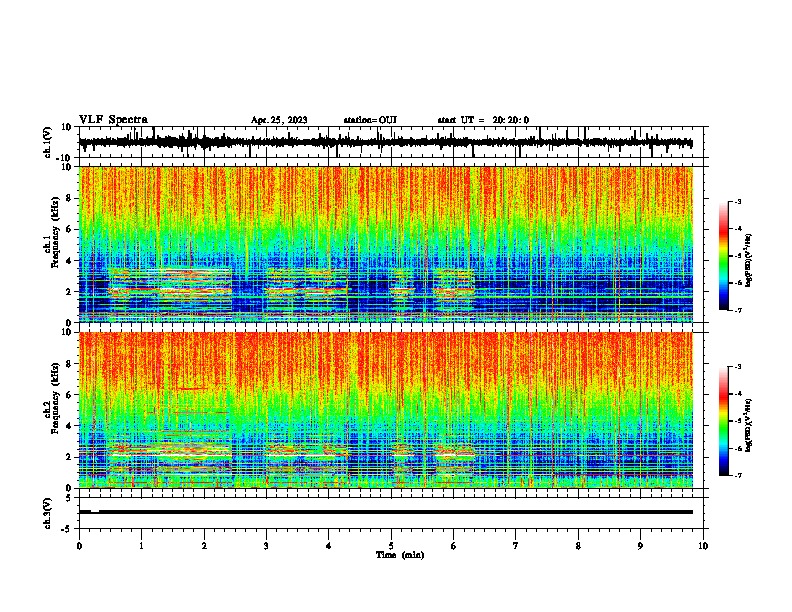Click time axis tick label "1"

click(x=141, y=546)
